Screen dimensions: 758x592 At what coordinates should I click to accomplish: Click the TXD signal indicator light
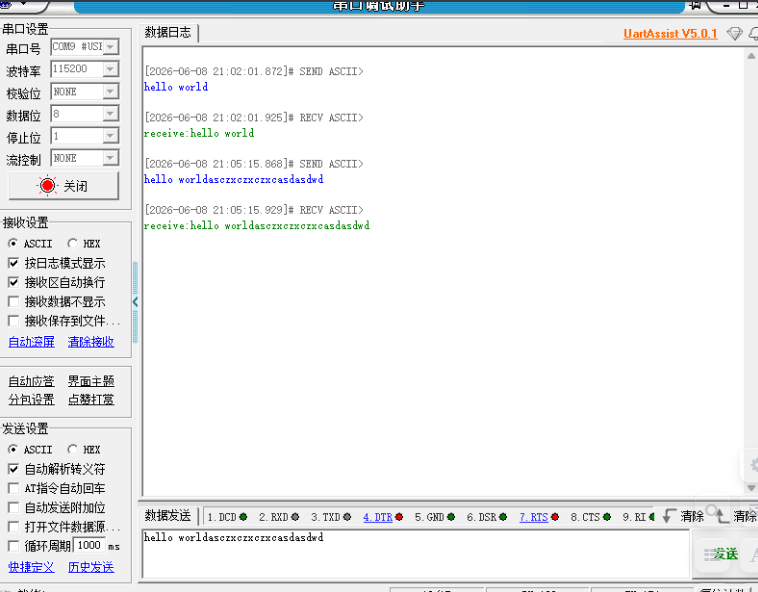(x=347, y=517)
